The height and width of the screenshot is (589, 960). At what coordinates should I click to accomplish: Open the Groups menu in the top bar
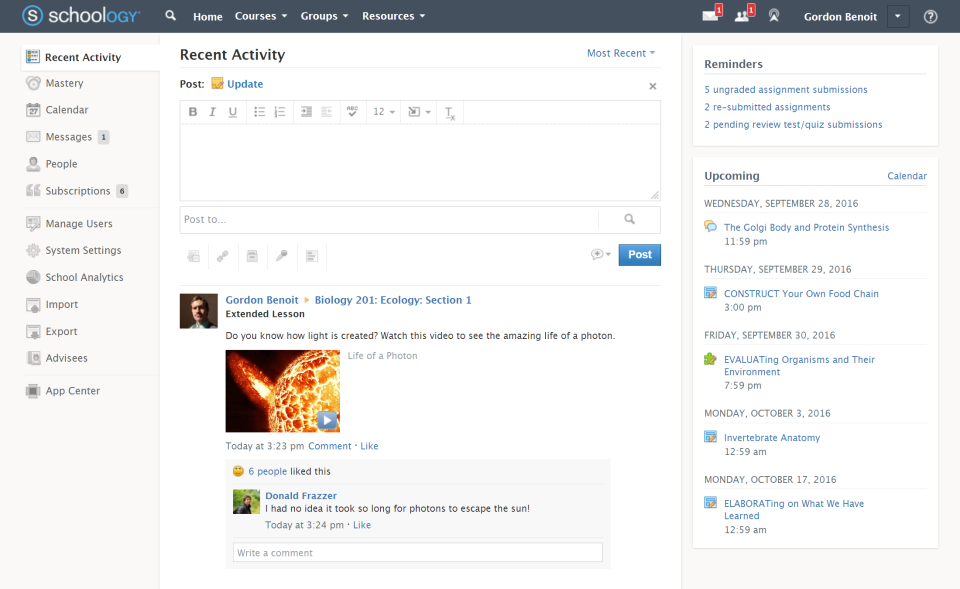(322, 16)
